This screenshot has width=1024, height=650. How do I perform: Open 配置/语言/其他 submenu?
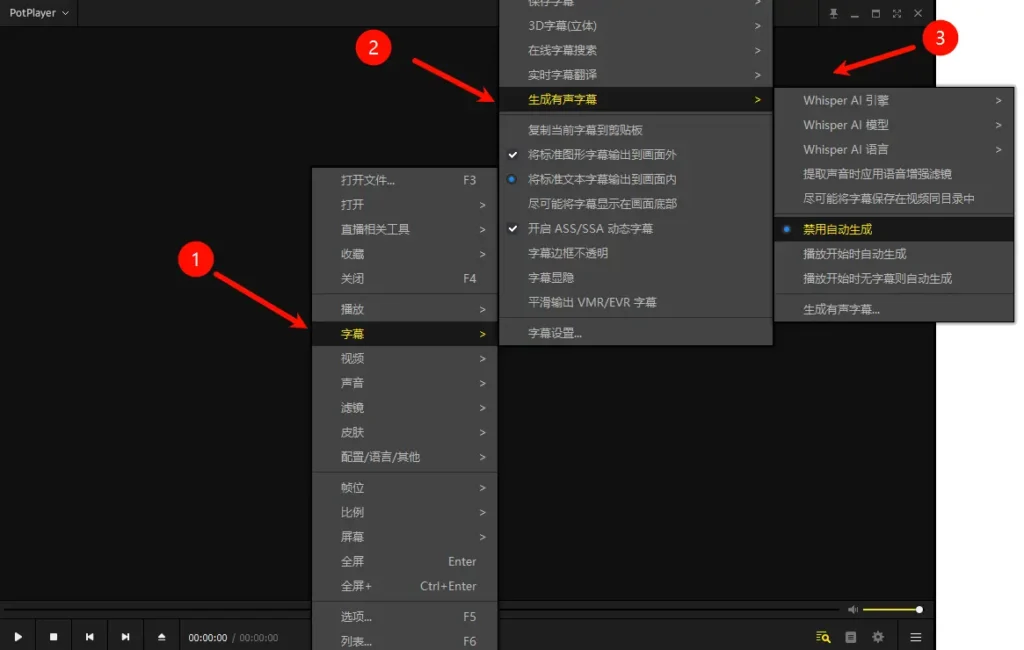click(405, 457)
